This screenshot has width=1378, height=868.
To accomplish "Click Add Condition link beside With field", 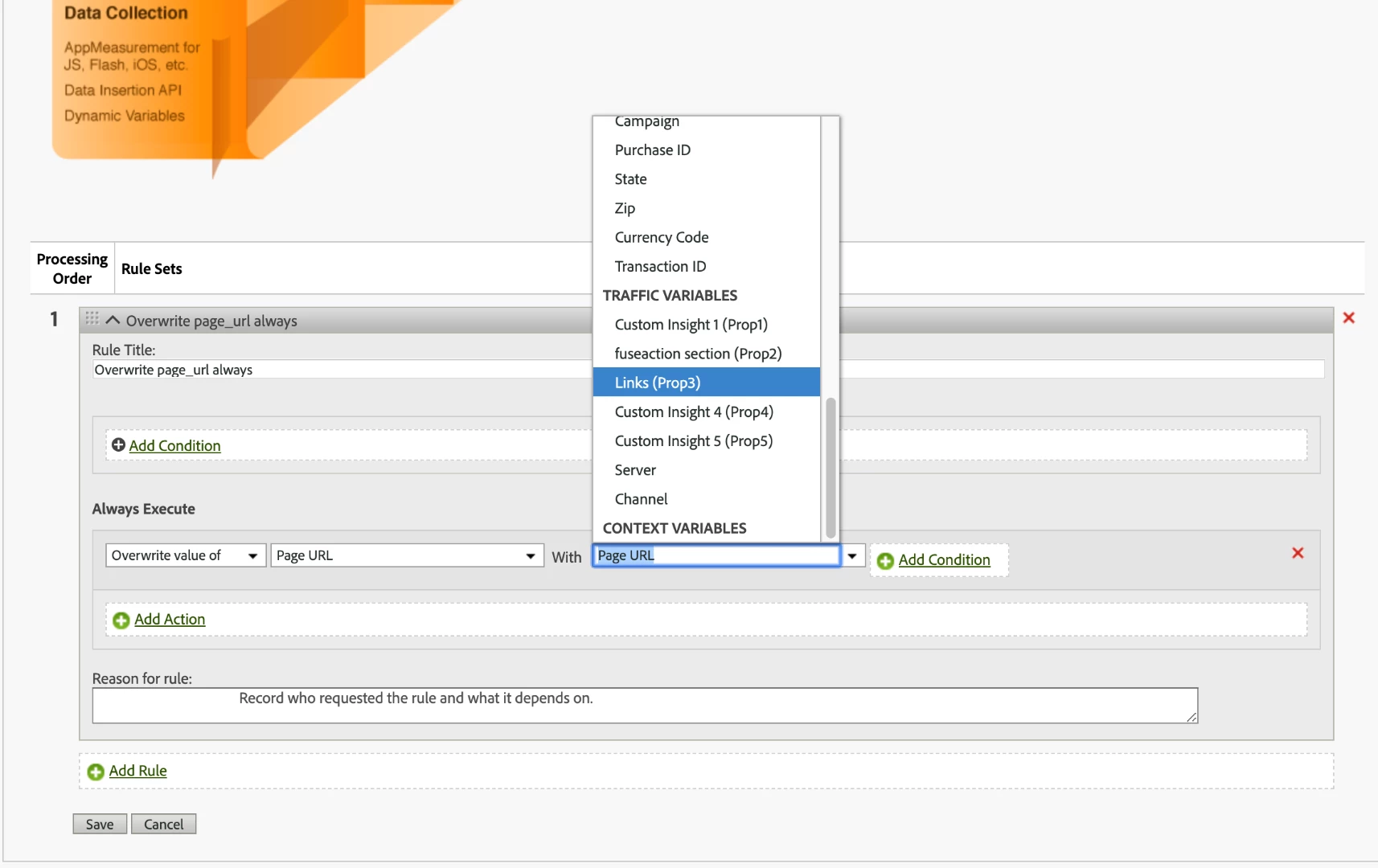I will [944, 560].
